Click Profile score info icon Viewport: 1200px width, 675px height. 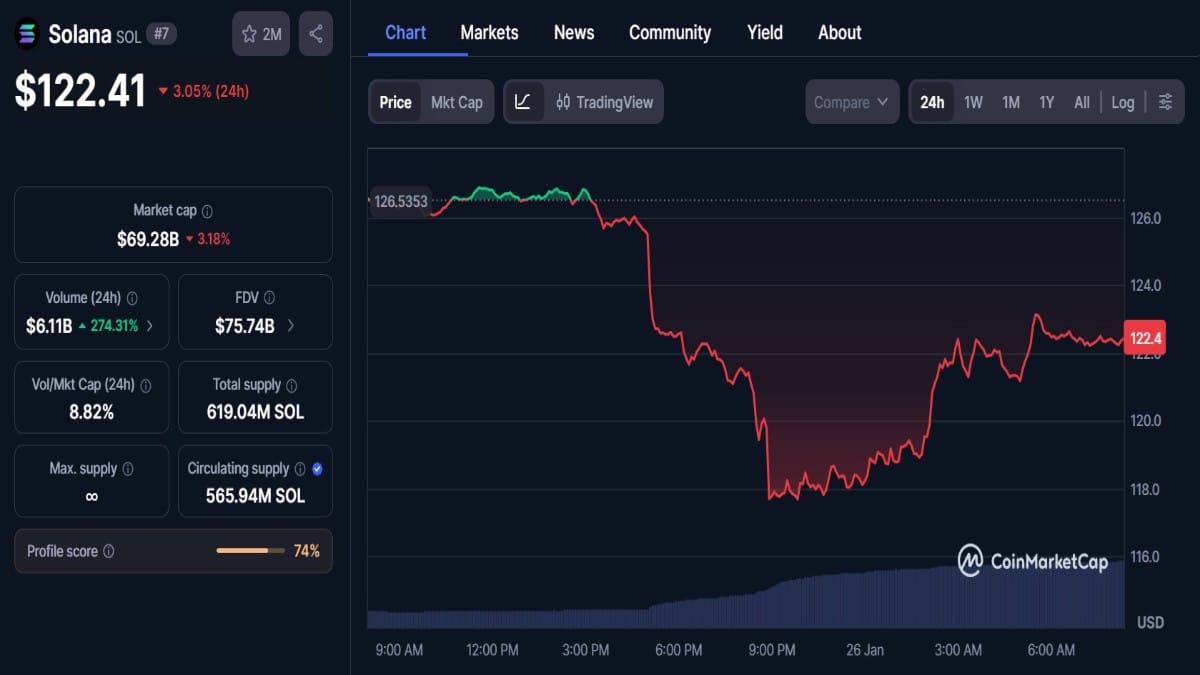click(109, 552)
